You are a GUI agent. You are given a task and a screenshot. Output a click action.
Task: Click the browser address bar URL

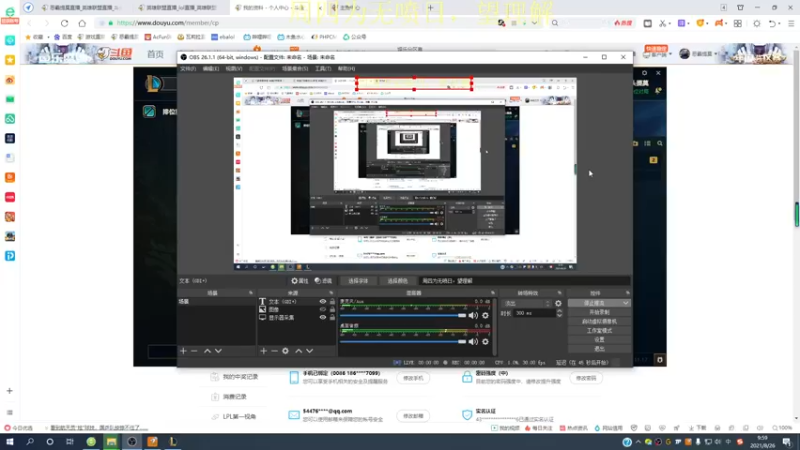click(x=167, y=23)
